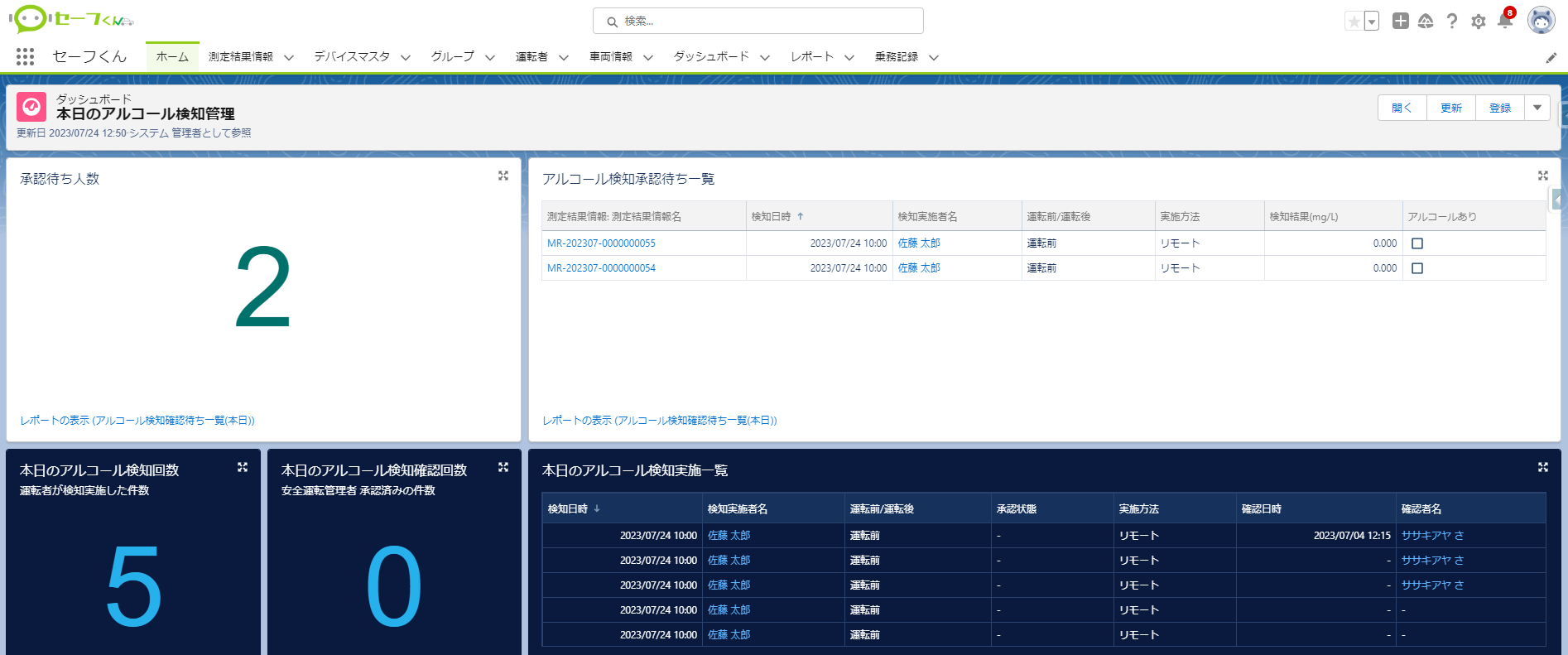Open the 乗務記録 tab
The width and height of the screenshot is (1568, 655).
click(x=896, y=57)
